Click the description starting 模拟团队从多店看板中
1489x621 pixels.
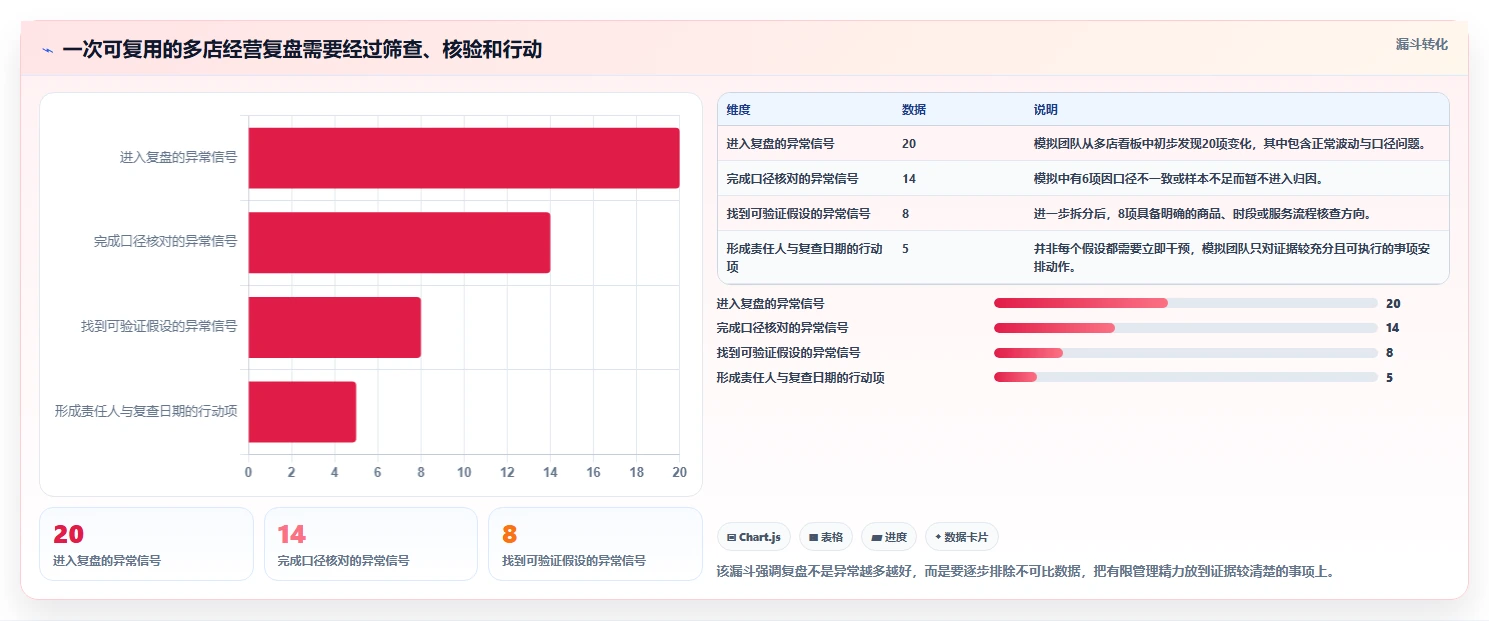pyautogui.click(x=1229, y=144)
